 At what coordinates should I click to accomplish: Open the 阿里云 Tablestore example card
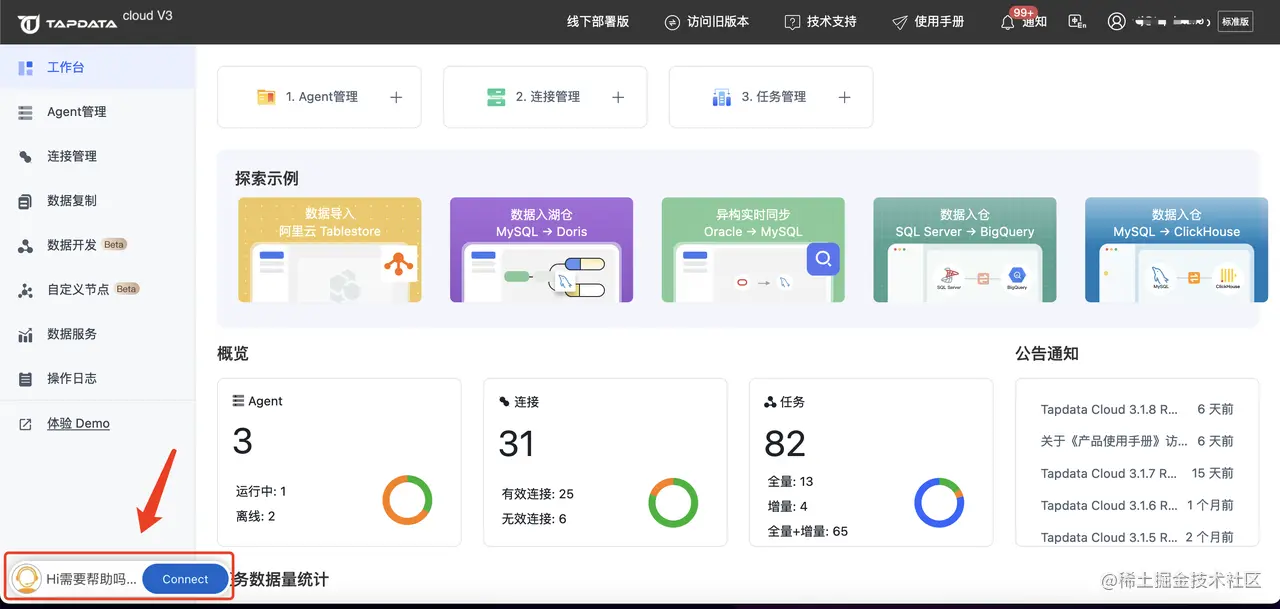point(330,250)
